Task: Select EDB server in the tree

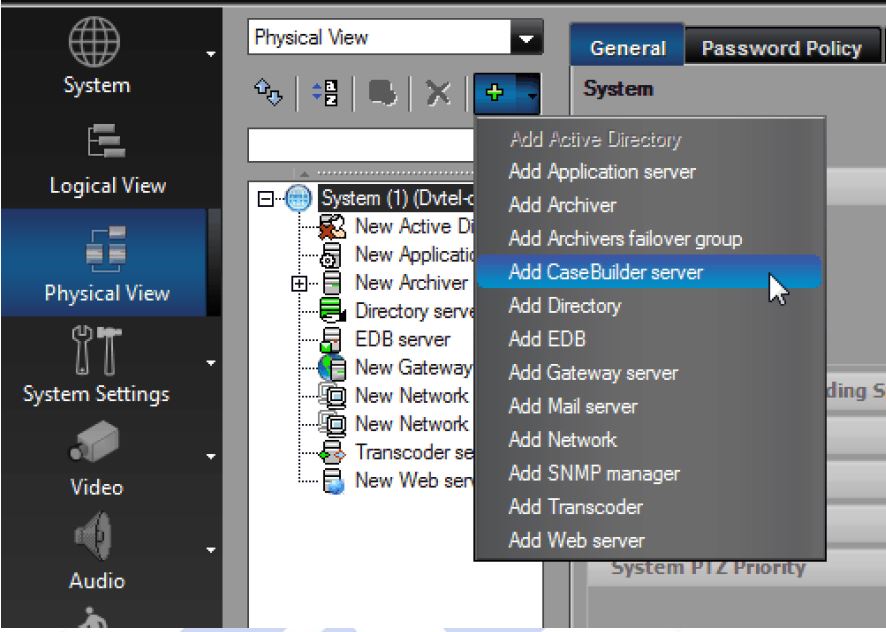Action: pos(402,339)
